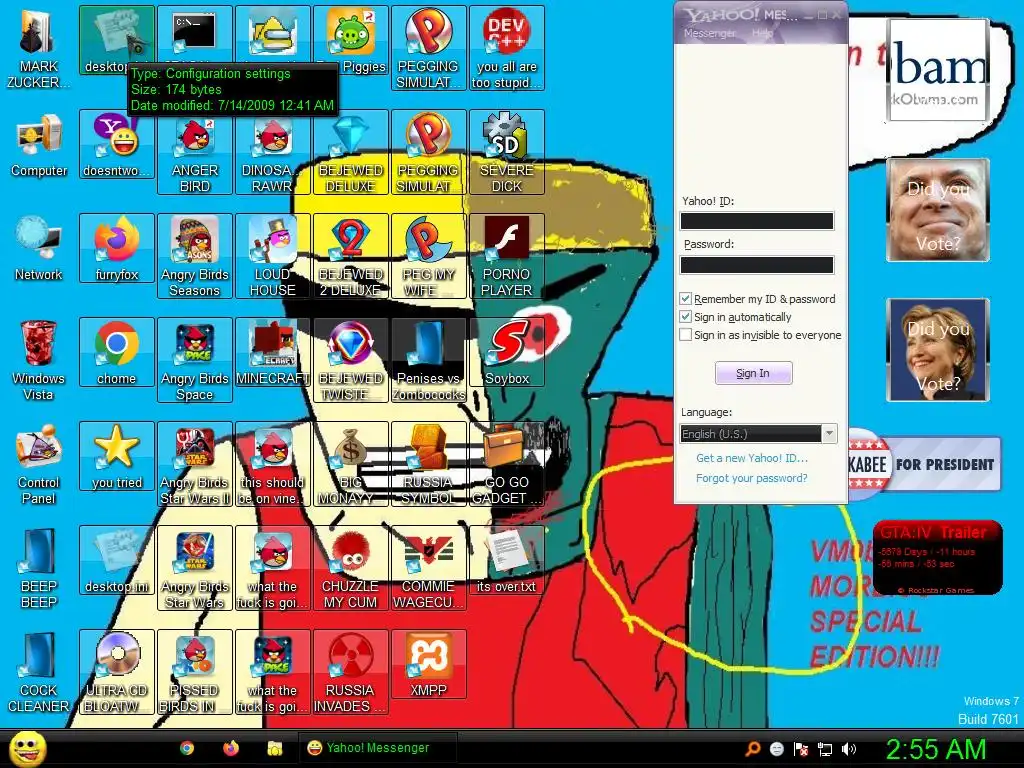Select the furryfox Firefox shortcut
The height and width of the screenshot is (768, 1024).
[x=117, y=249]
